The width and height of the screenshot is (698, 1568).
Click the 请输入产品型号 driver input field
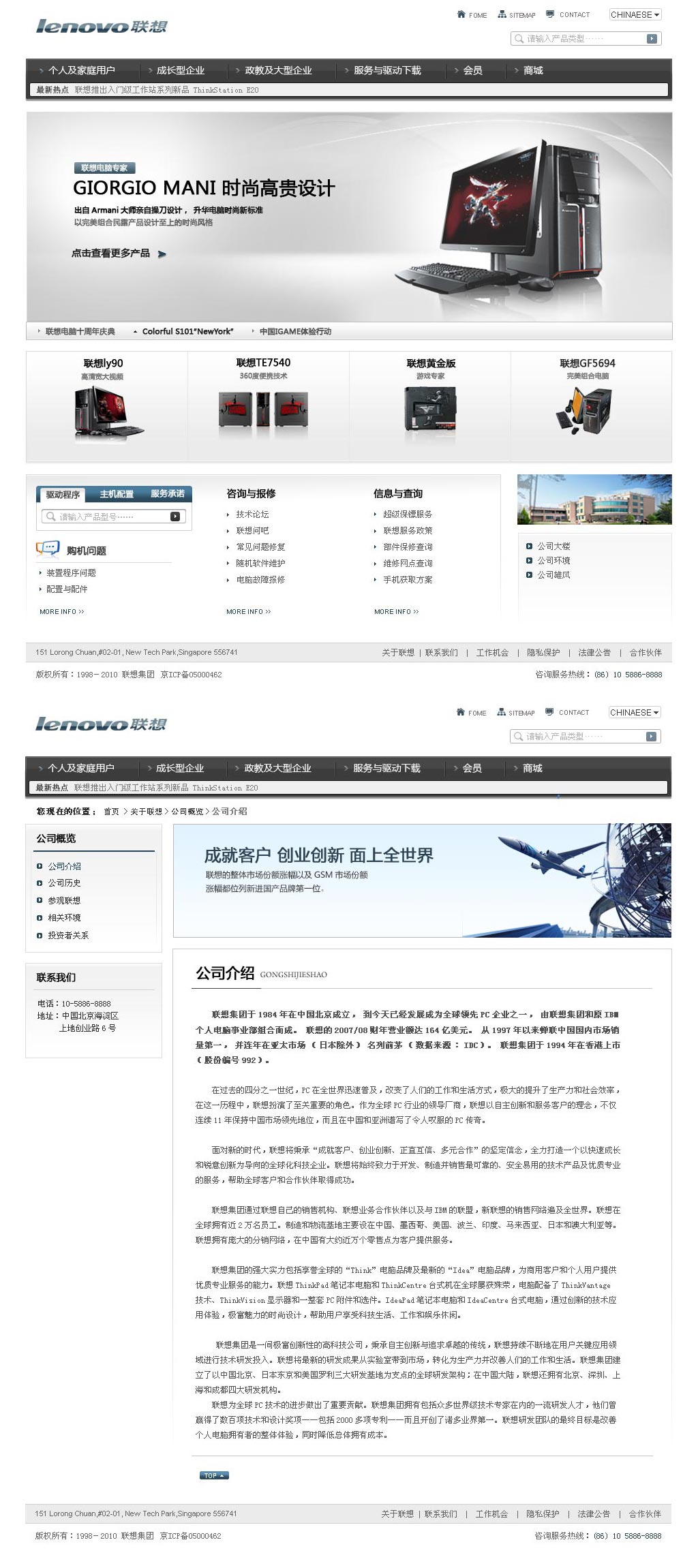pyautogui.click(x=113, y=517)
